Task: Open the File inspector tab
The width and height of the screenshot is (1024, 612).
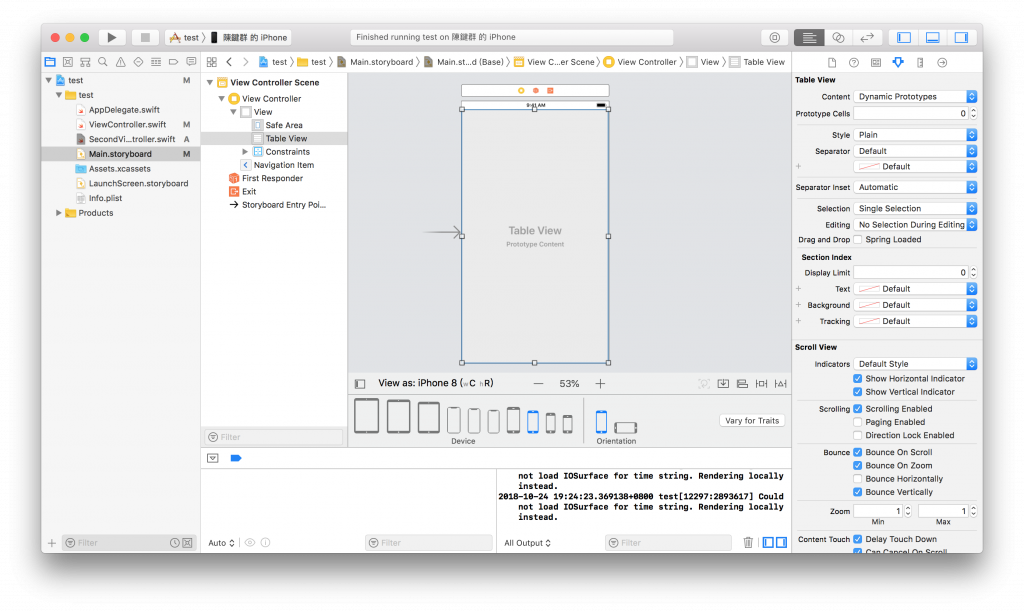Action: click(x=832, y=63)
